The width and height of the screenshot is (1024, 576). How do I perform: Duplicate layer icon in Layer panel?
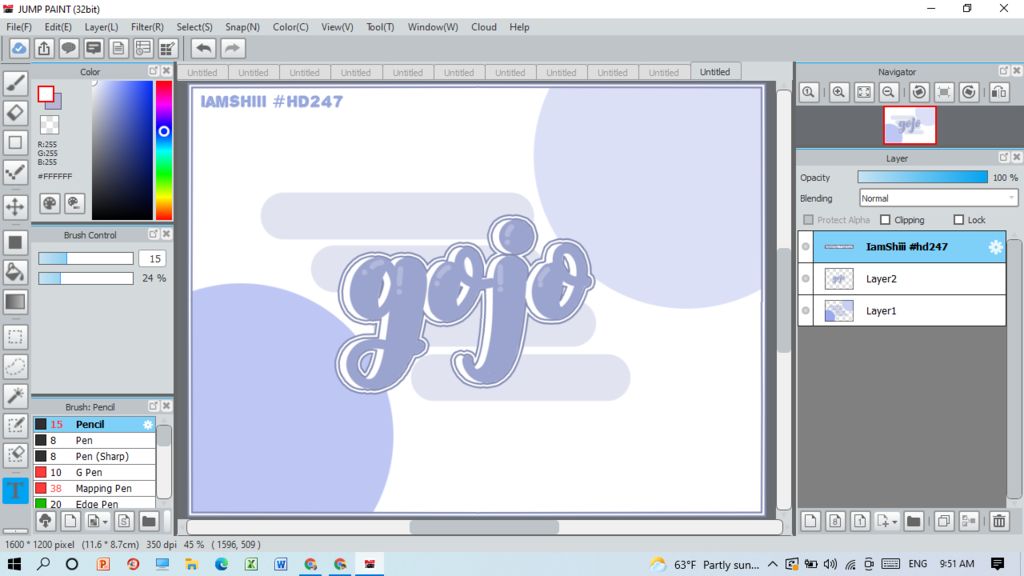944,520
